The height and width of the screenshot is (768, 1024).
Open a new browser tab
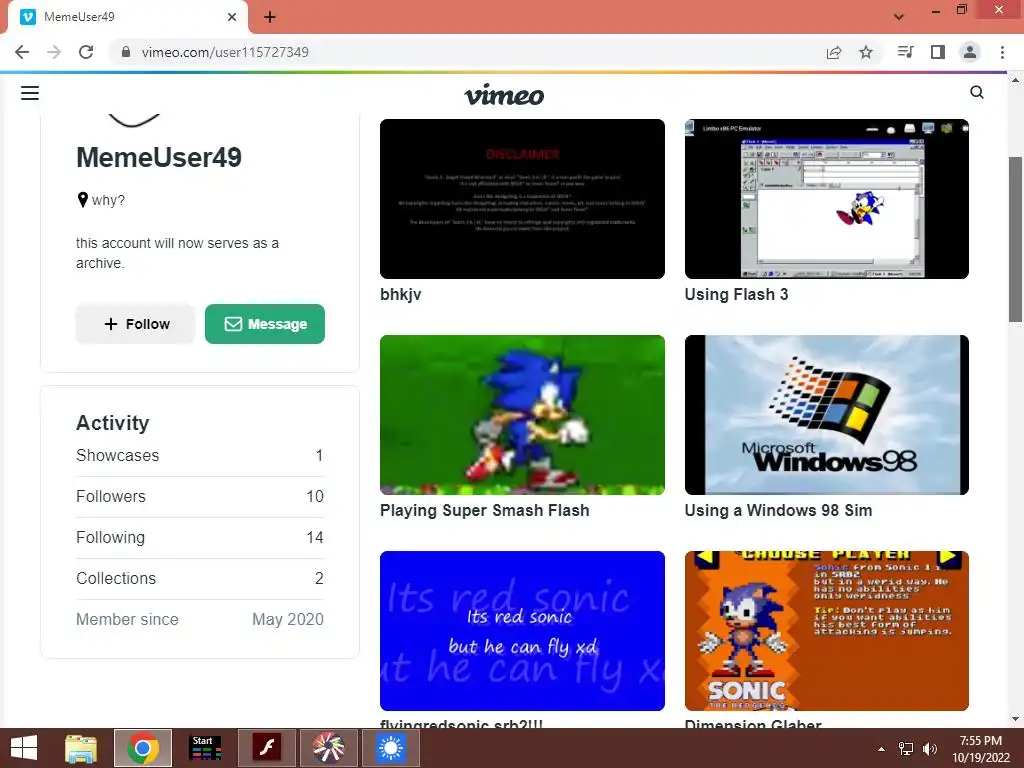click(x=270, y=17)
